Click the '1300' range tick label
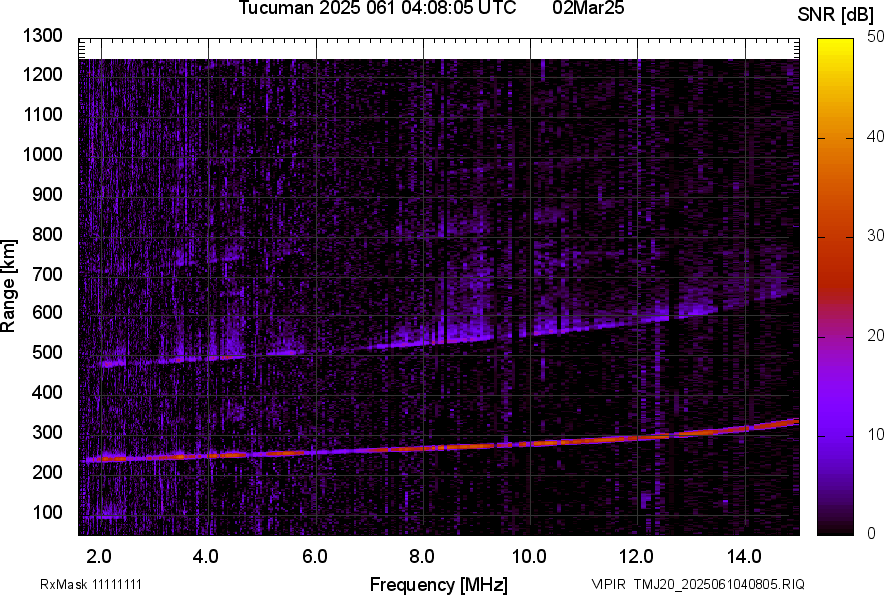Image resolution: width=884 pixels, height=595 pixels. (43, 36)
